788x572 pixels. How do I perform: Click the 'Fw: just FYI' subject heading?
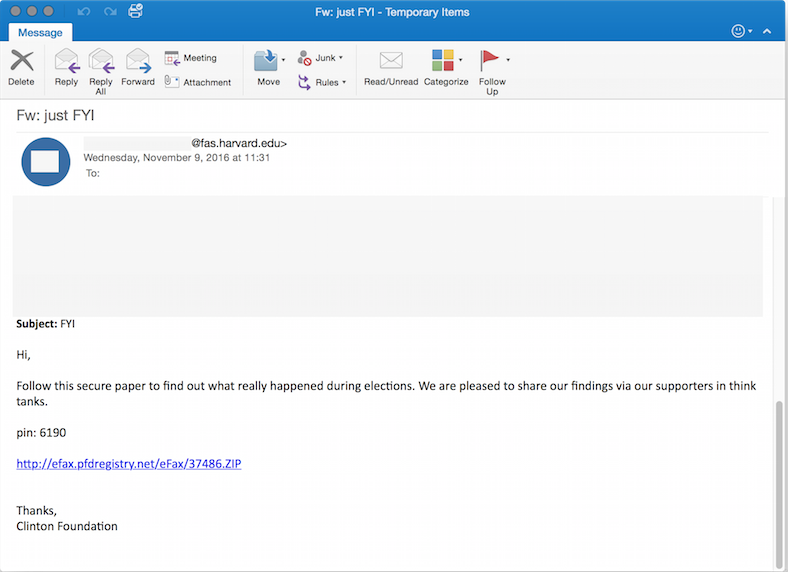pyautogui.click(x=55, y=116)
